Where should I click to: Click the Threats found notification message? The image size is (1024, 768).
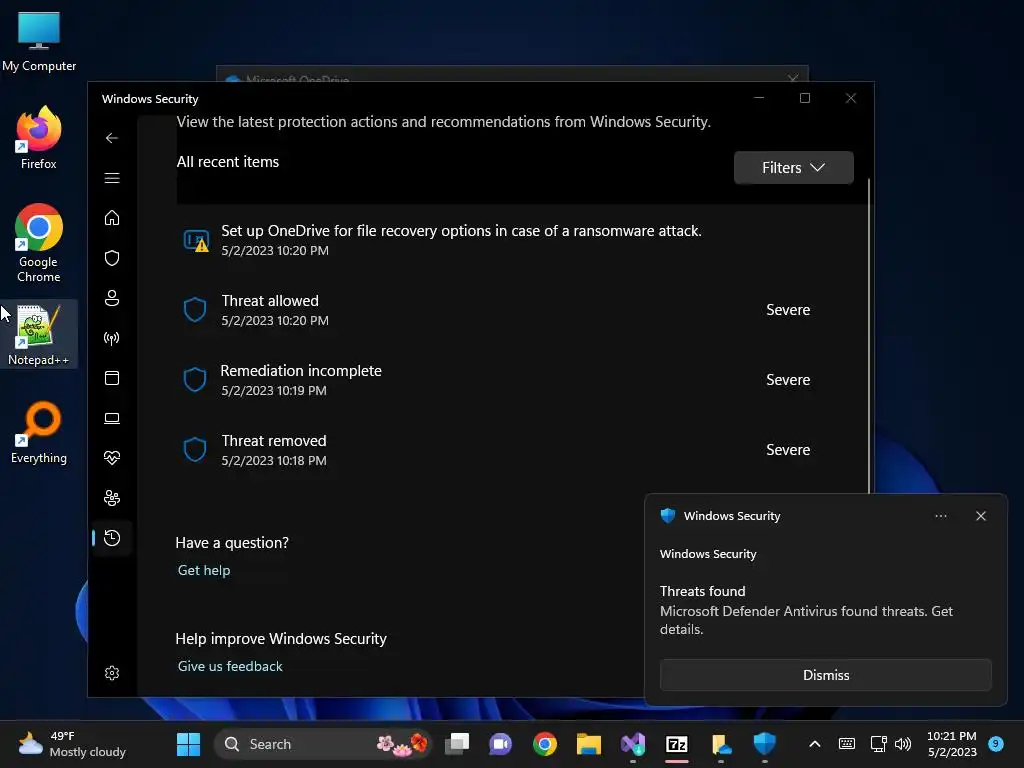(x=806, y=611)
